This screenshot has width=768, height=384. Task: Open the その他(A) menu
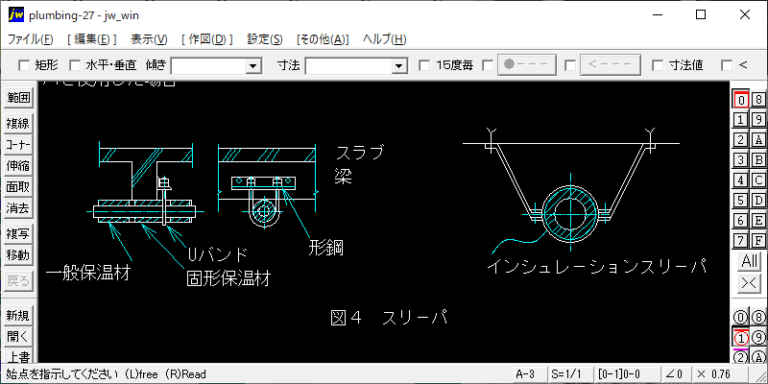[323, 39]
